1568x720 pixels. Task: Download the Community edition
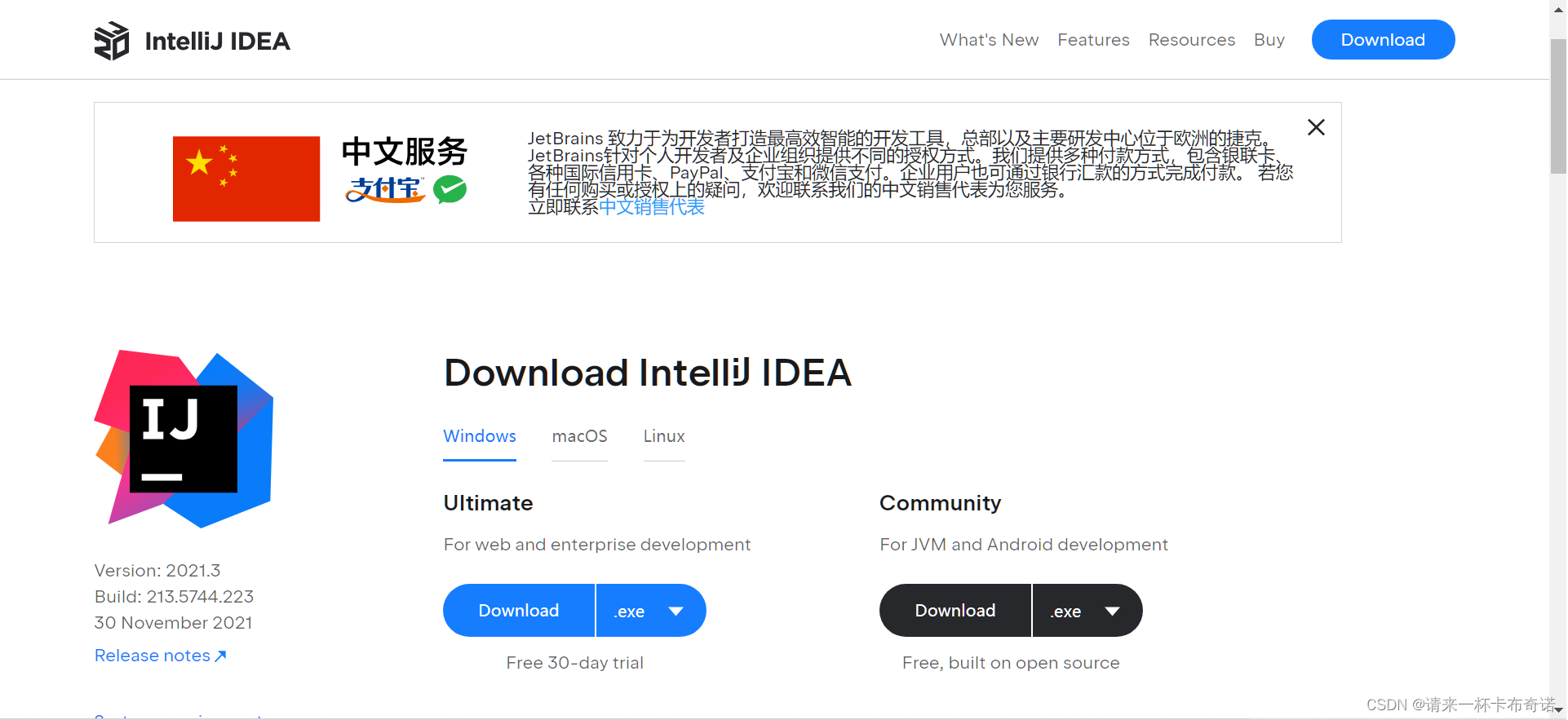[x=955, y=611]
